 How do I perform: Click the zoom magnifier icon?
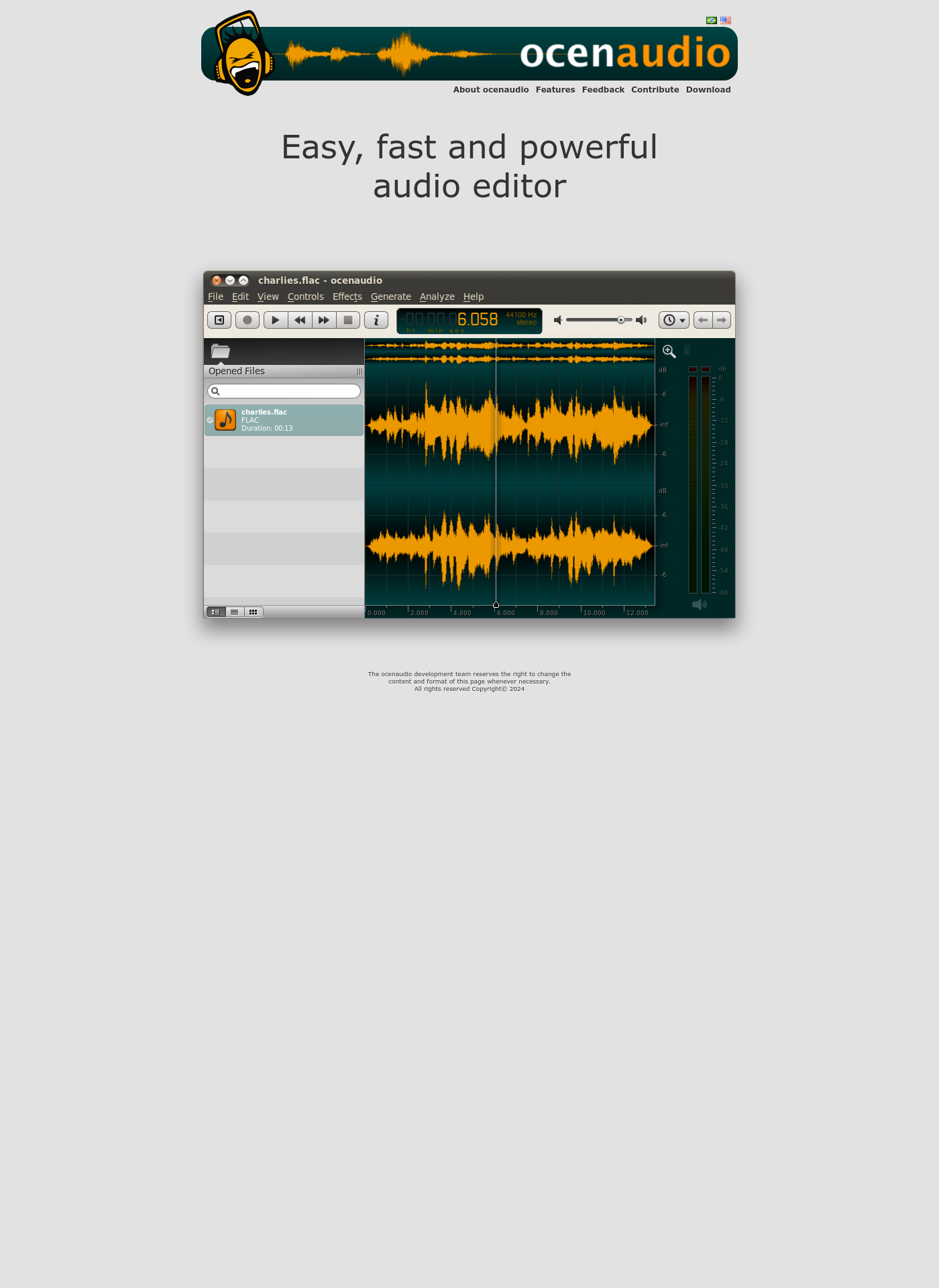coord(669,351)
